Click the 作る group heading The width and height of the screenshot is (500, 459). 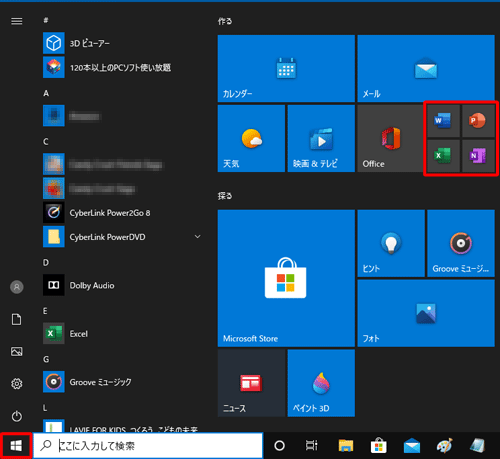(225, 21)
